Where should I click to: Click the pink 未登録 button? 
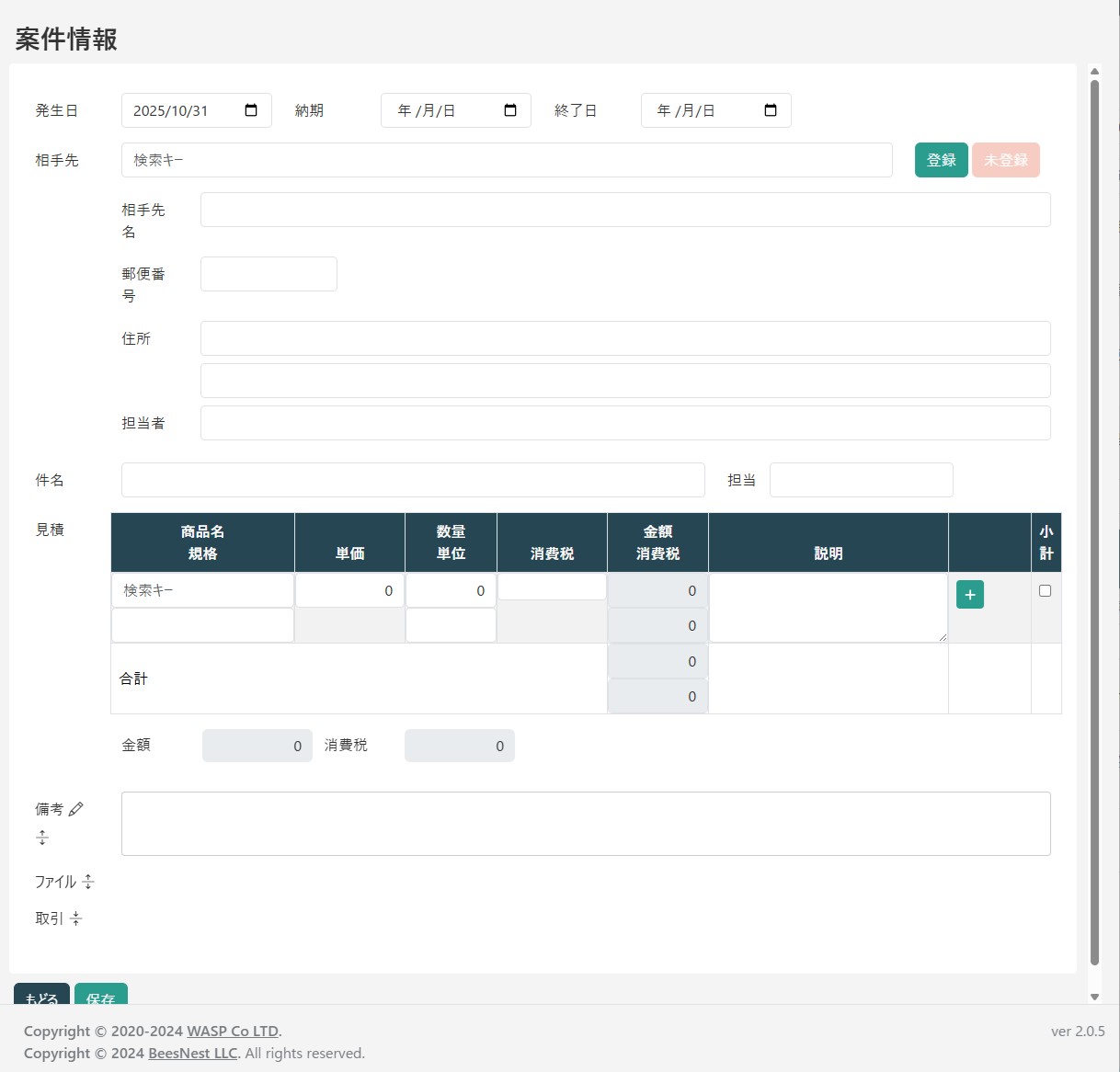(1005, 159)
